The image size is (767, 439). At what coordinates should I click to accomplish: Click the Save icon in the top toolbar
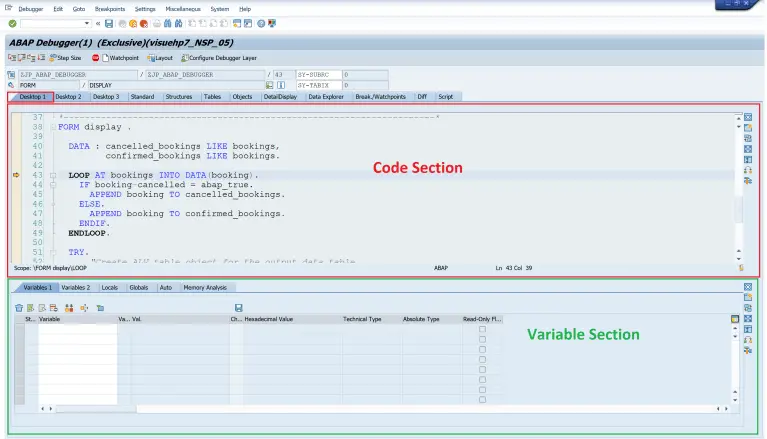coord(109,23)
